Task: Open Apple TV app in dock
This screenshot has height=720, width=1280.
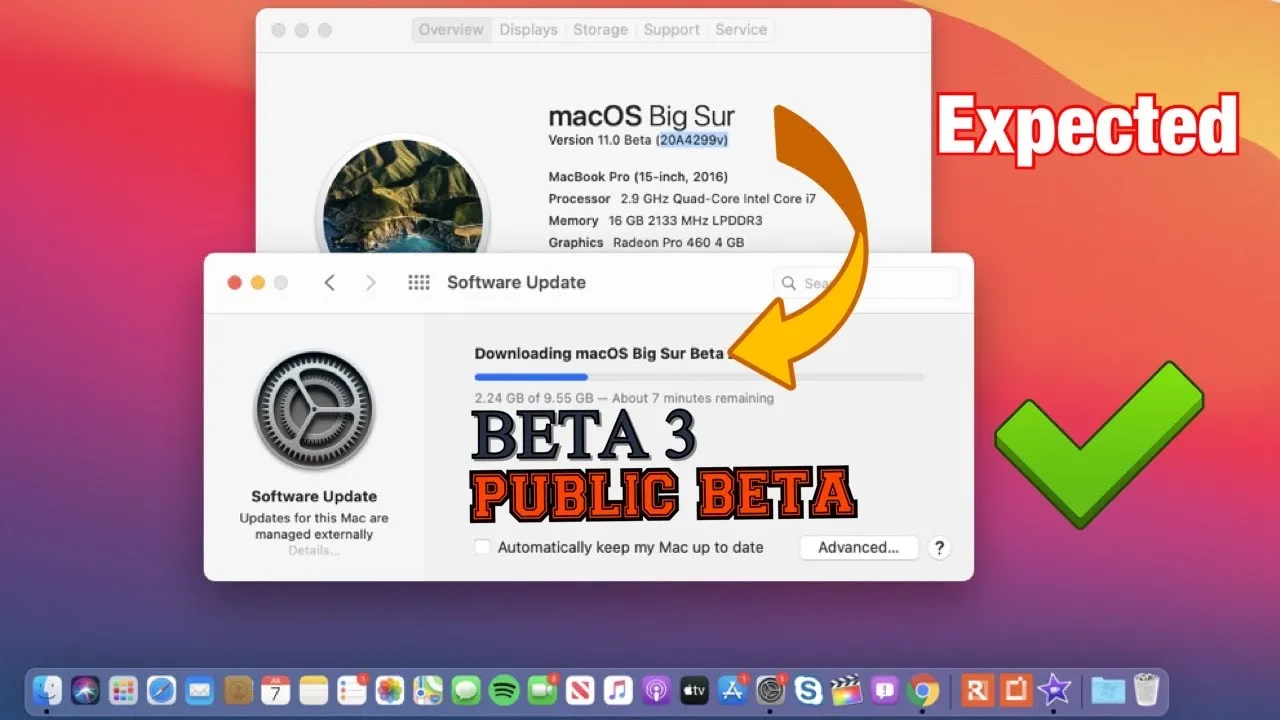Action: (694, 690)
